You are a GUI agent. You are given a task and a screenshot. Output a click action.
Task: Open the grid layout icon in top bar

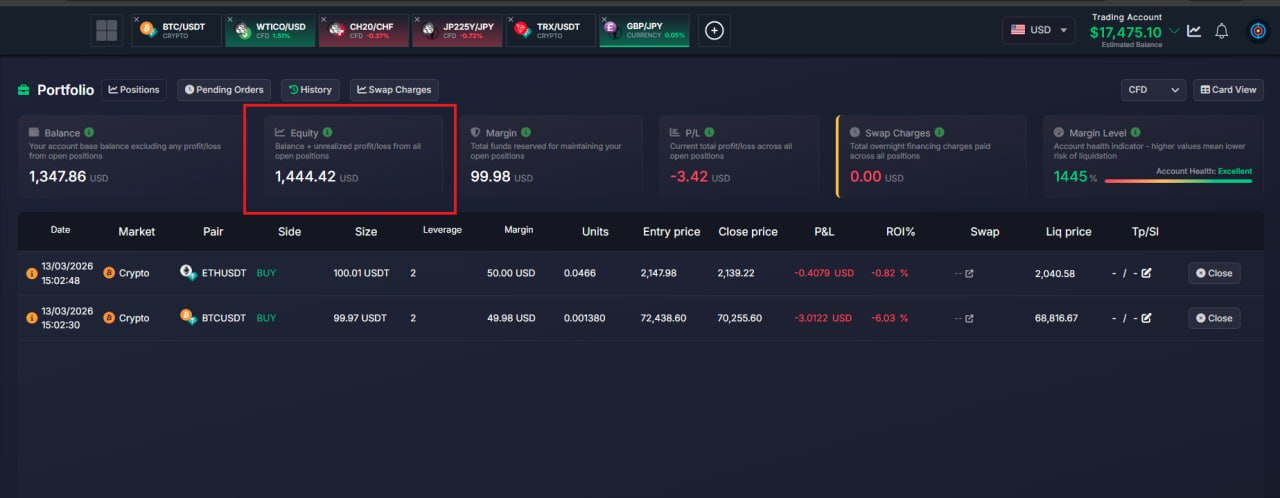106,30
